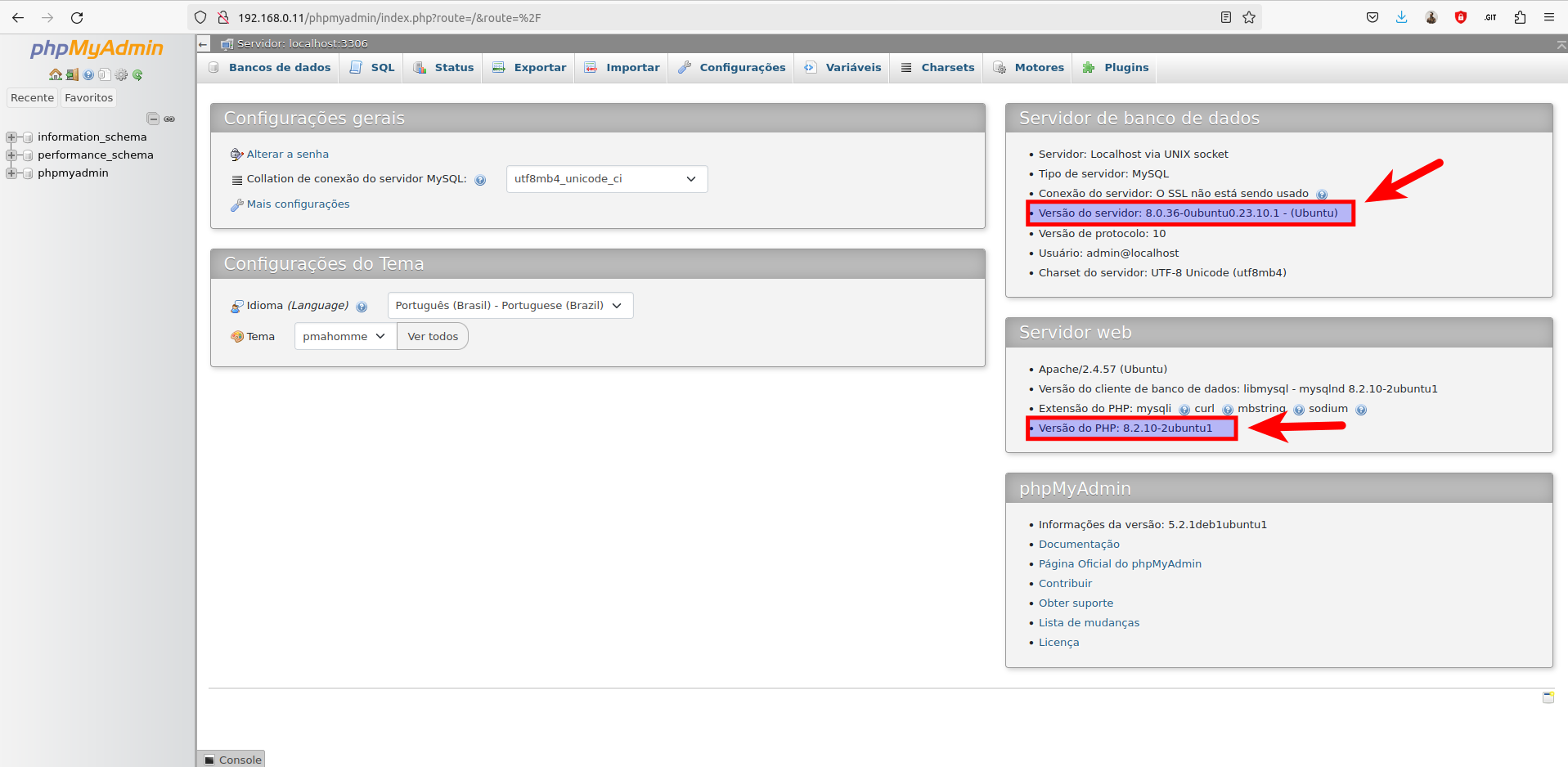Open phpMyAdmin documentation blue help icon in sidebar
Viewport: 1568px width, 767px height.
(88, 74)
